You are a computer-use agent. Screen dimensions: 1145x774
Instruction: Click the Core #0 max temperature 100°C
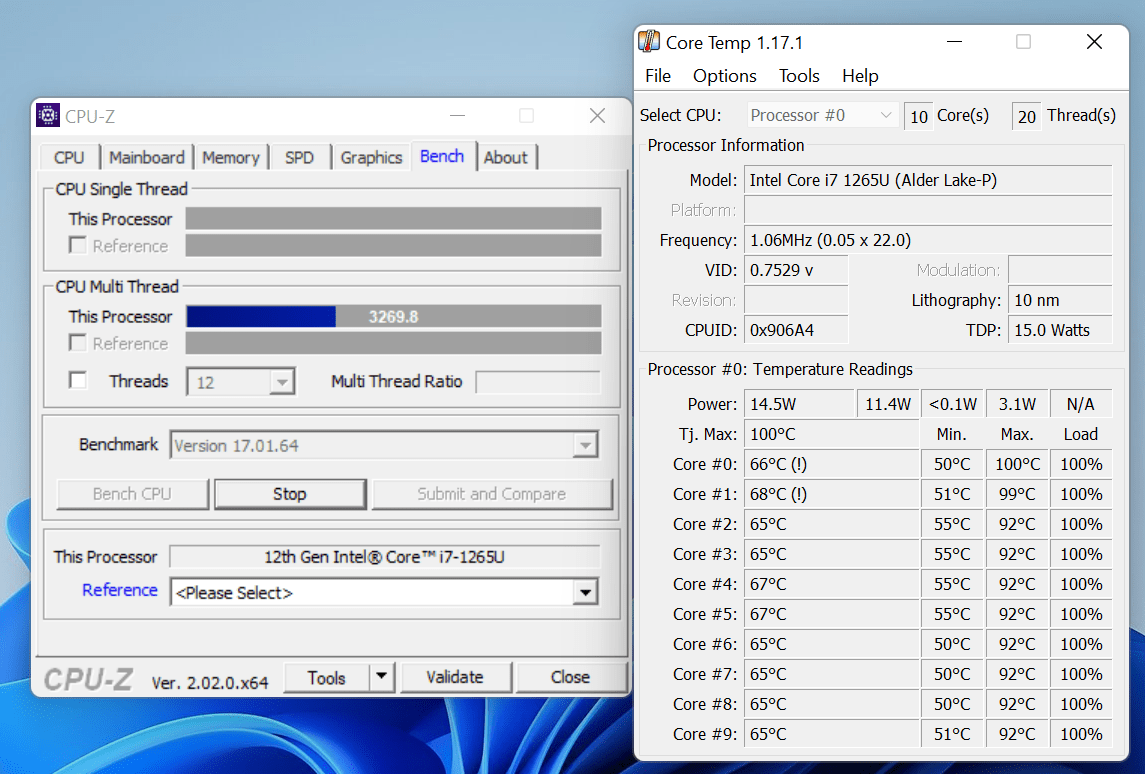tap(1018, 464)
